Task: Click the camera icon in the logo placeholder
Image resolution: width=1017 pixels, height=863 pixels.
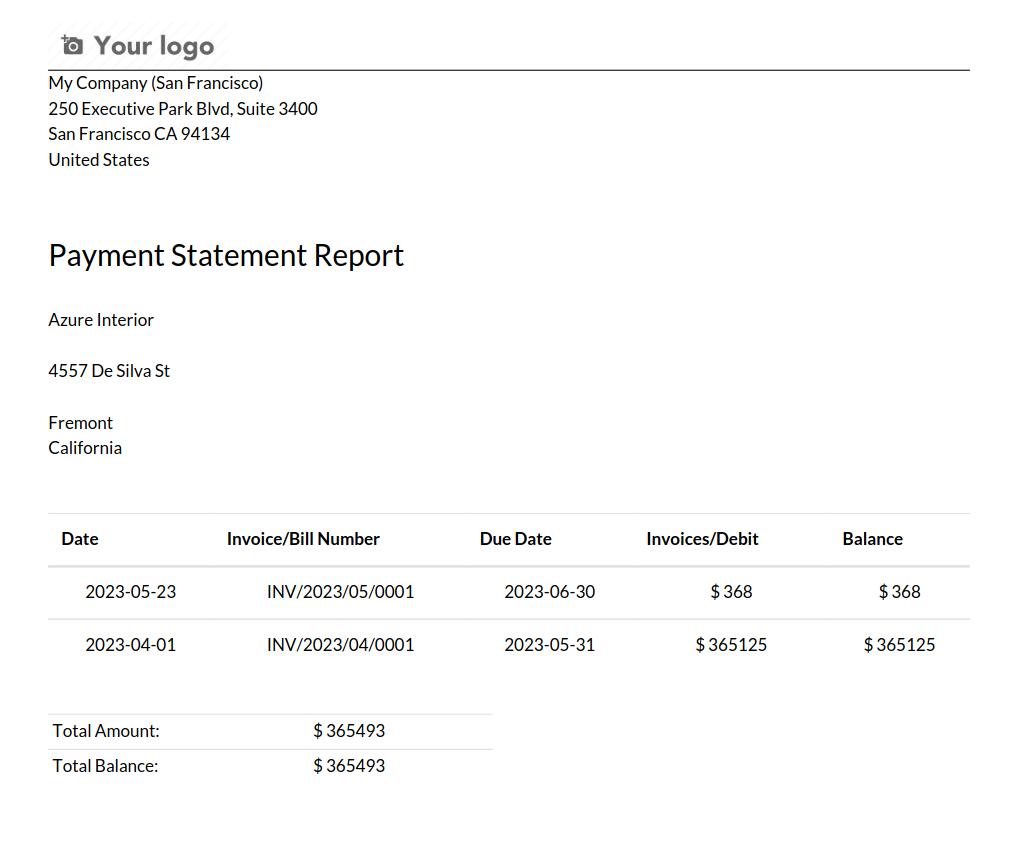Action: tap(72, 45)
